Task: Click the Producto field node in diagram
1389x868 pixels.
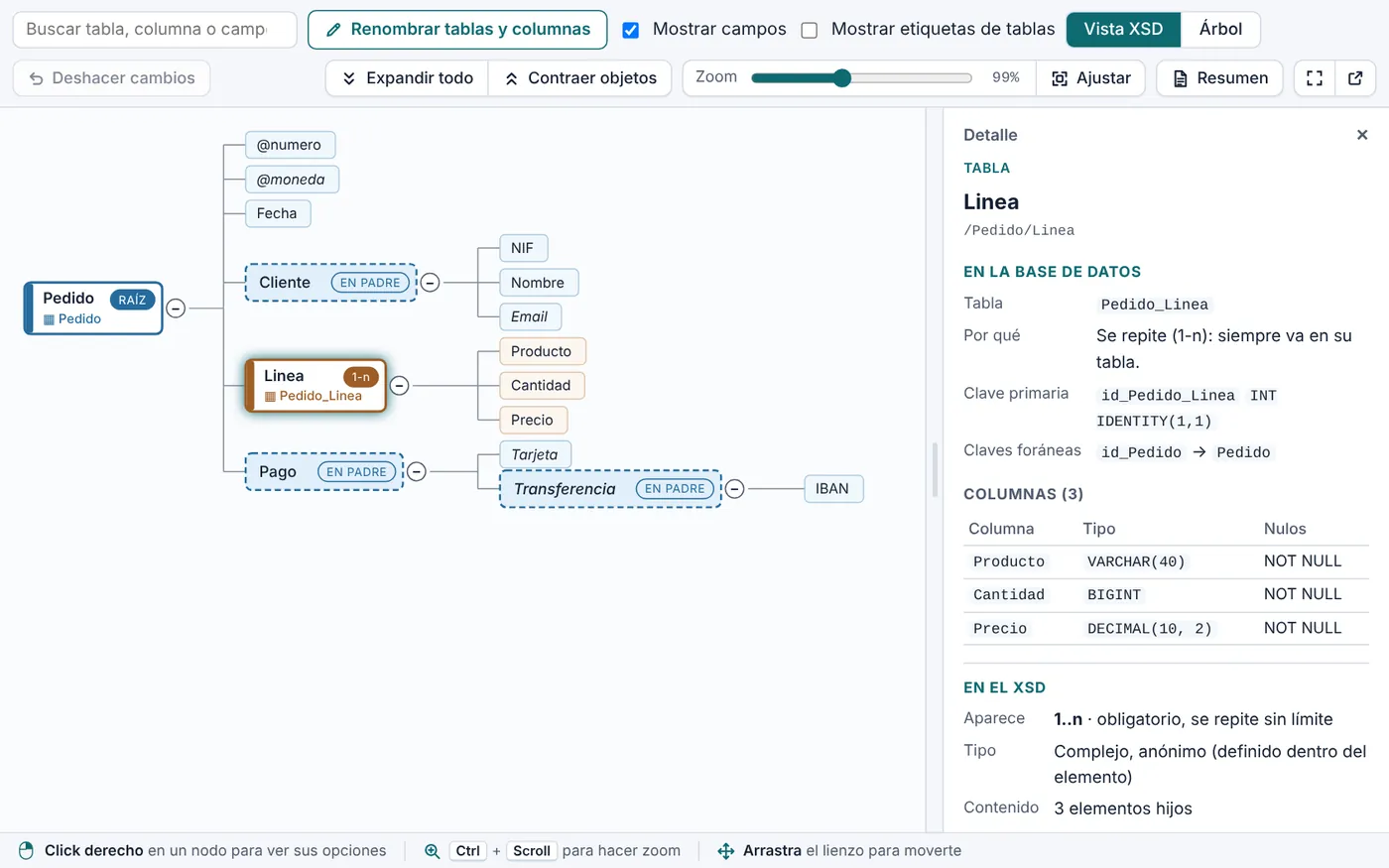Action: click(x=542, y=351)
